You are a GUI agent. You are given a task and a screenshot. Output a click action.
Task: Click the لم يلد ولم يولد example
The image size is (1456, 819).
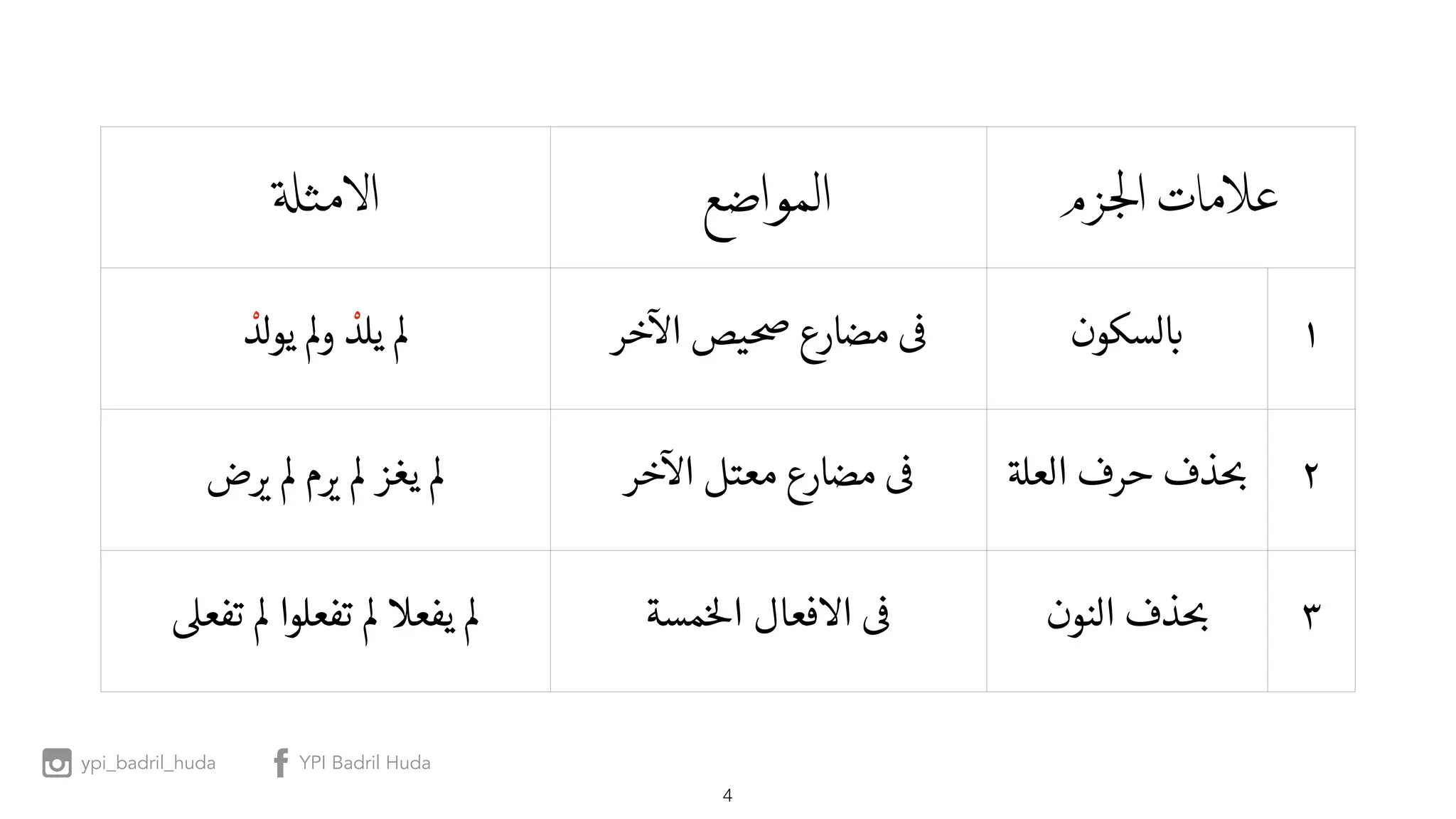(x=326, y=338)
